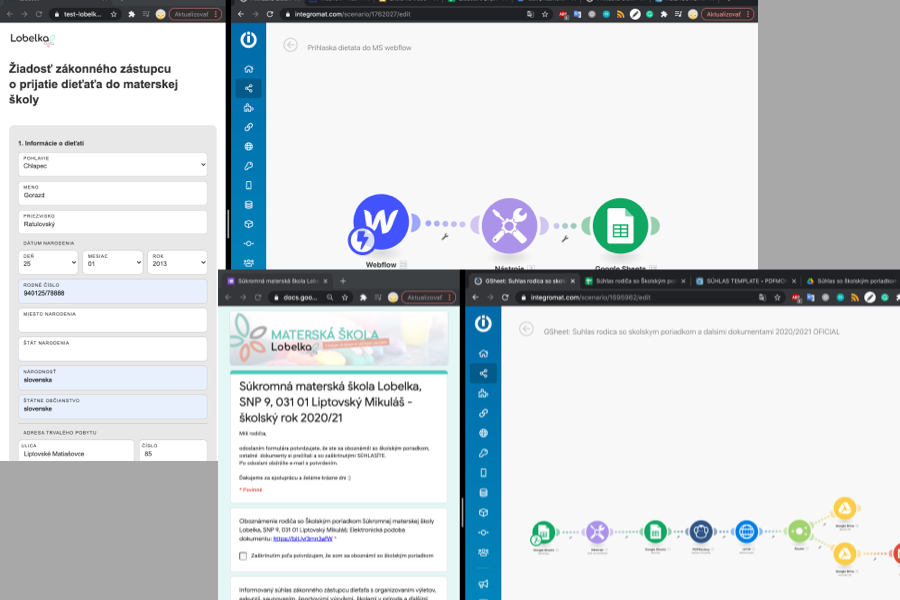This screenshot has height=600, width=900.
Task: Expand the Mesiac month dropdown
Action: 112,262
